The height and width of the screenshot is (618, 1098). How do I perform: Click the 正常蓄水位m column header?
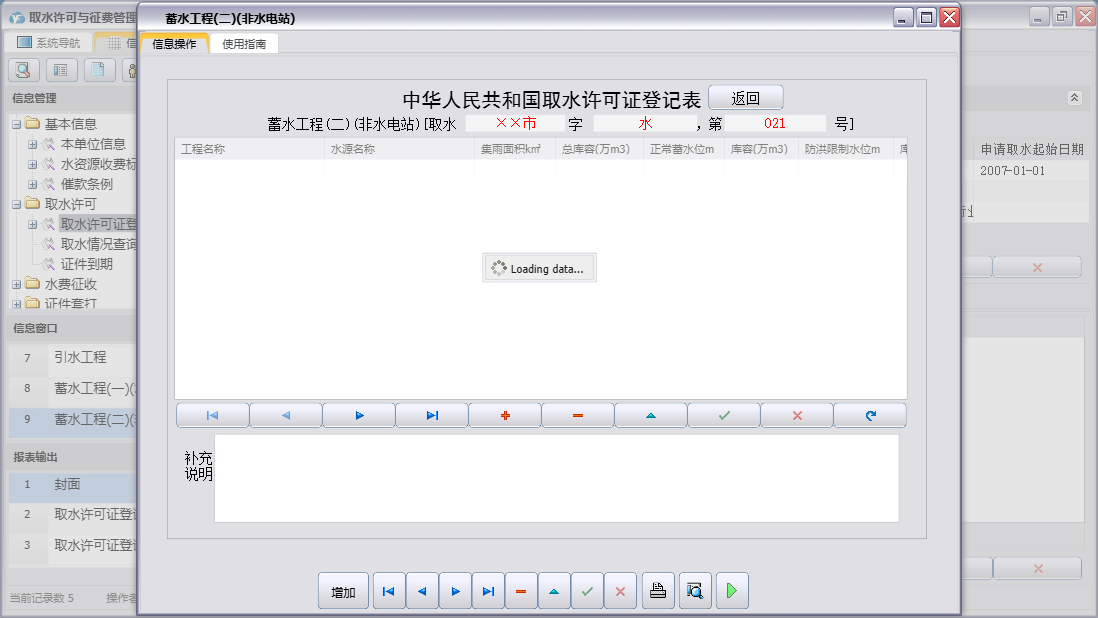[683, 149]
